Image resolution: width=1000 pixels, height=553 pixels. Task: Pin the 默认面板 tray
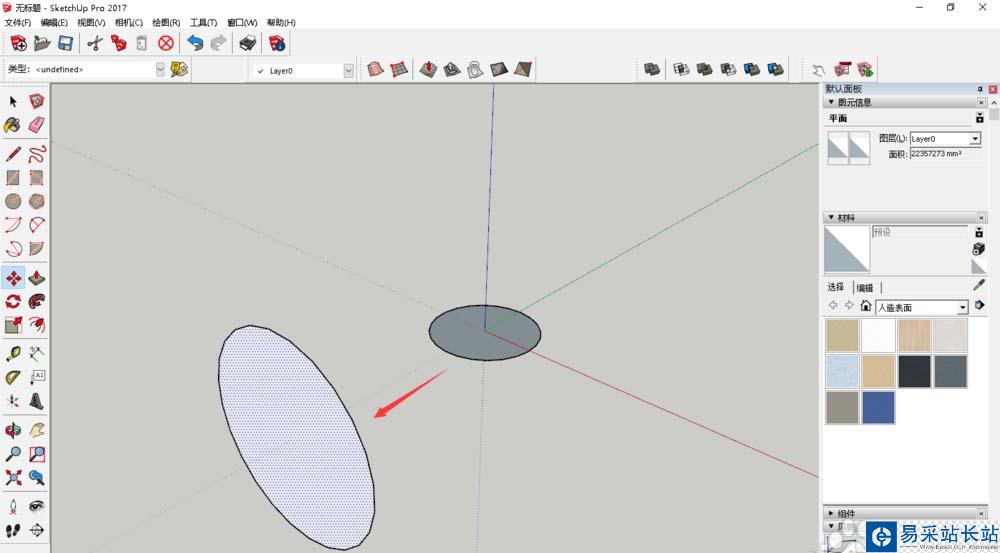pos(980,89)
